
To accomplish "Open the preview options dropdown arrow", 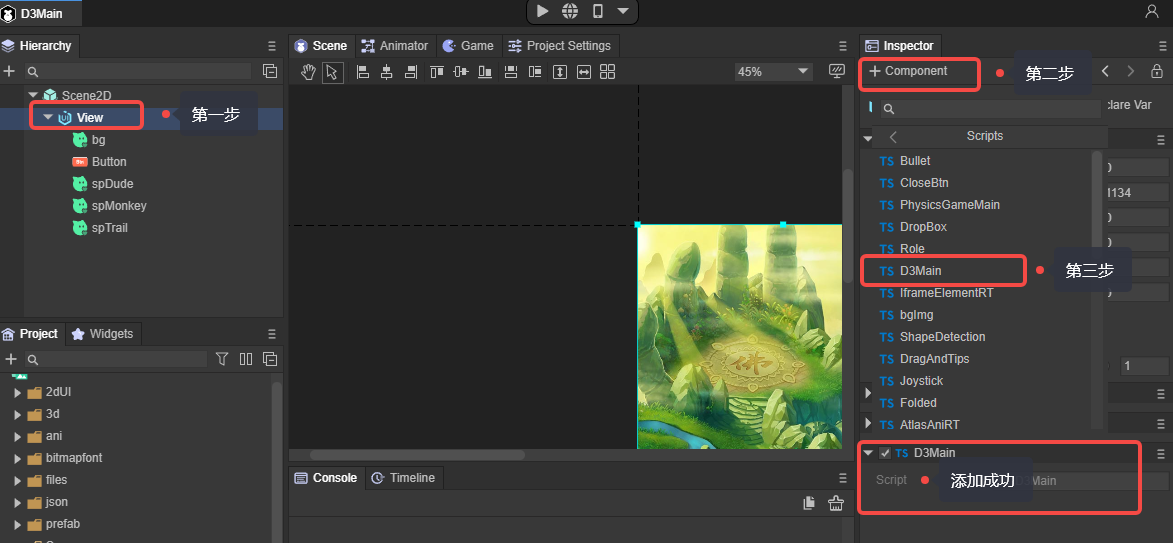I will [622, 11].
